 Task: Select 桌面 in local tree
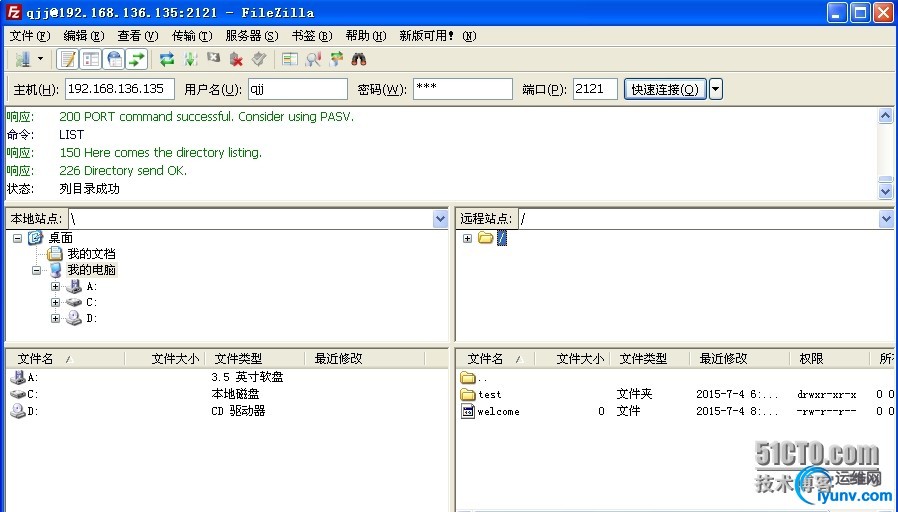60,238
